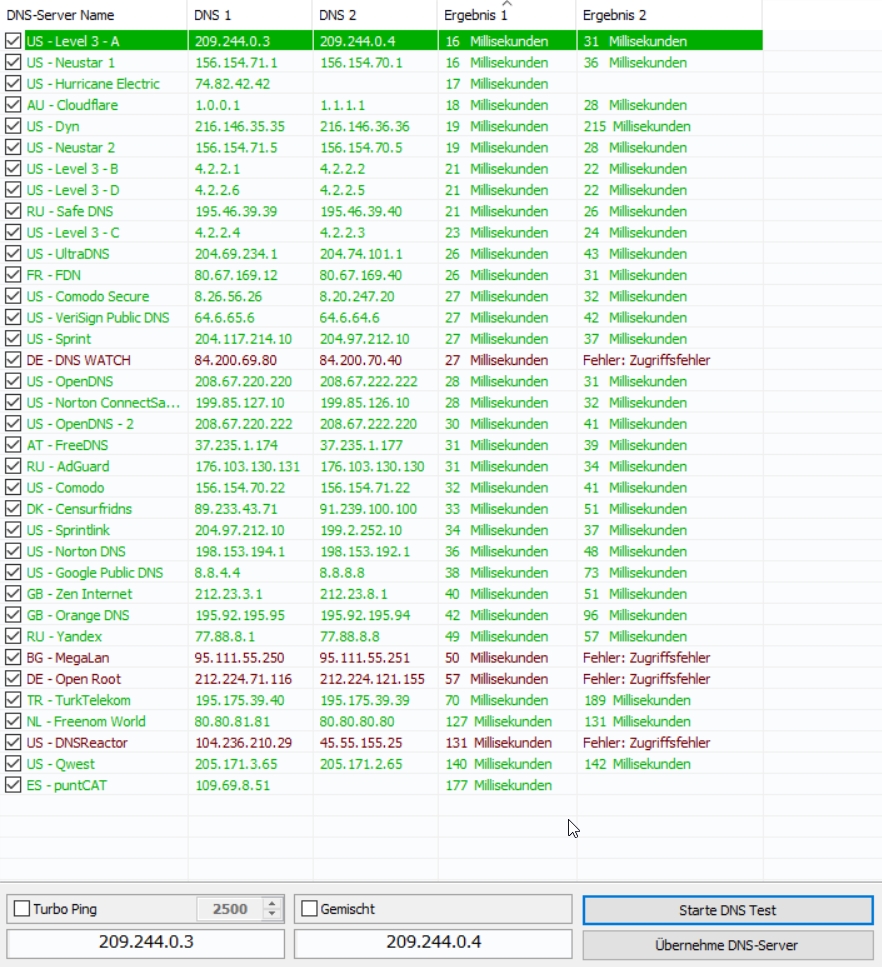
Task: Click DNS 1 address 74.82.42.42
Action: (x=233, y=84)
